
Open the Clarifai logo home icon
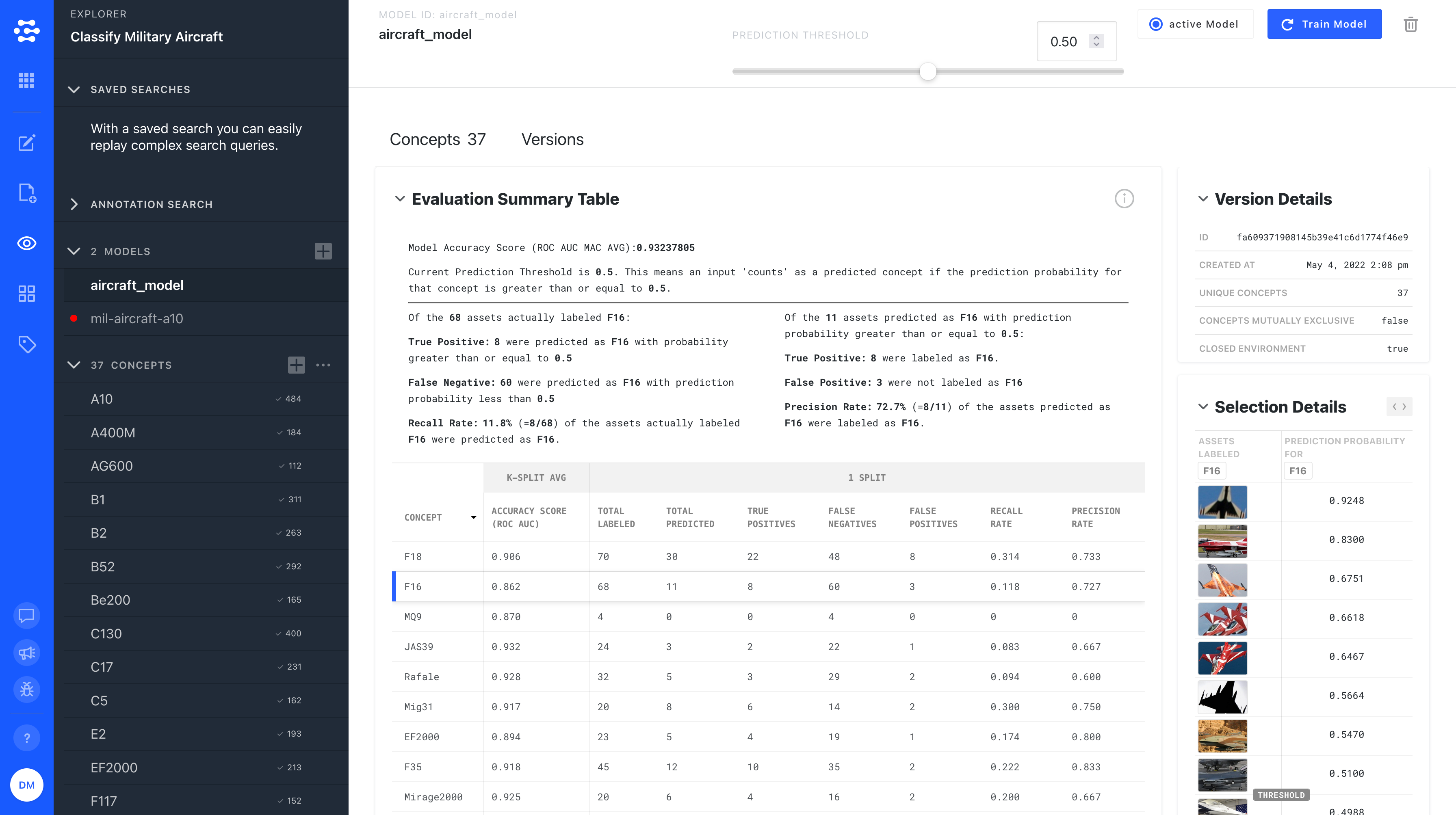click(x=26, y=30)
